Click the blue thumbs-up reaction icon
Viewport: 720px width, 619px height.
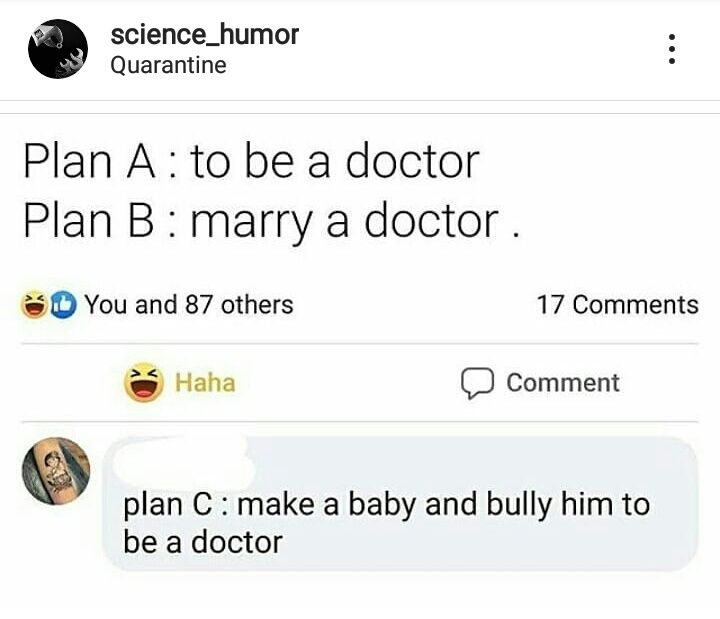[64, 304]
